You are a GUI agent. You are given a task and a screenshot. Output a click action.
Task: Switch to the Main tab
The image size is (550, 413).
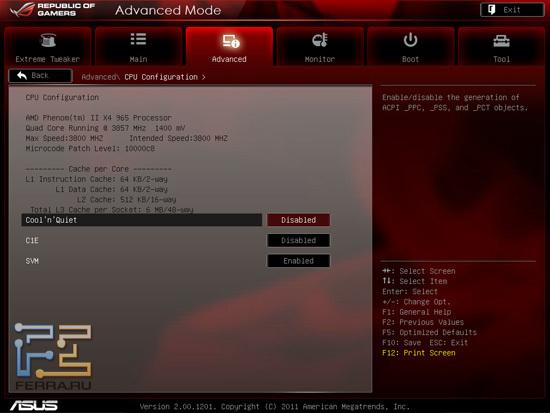pyautogui.click(x=139, y=47)
